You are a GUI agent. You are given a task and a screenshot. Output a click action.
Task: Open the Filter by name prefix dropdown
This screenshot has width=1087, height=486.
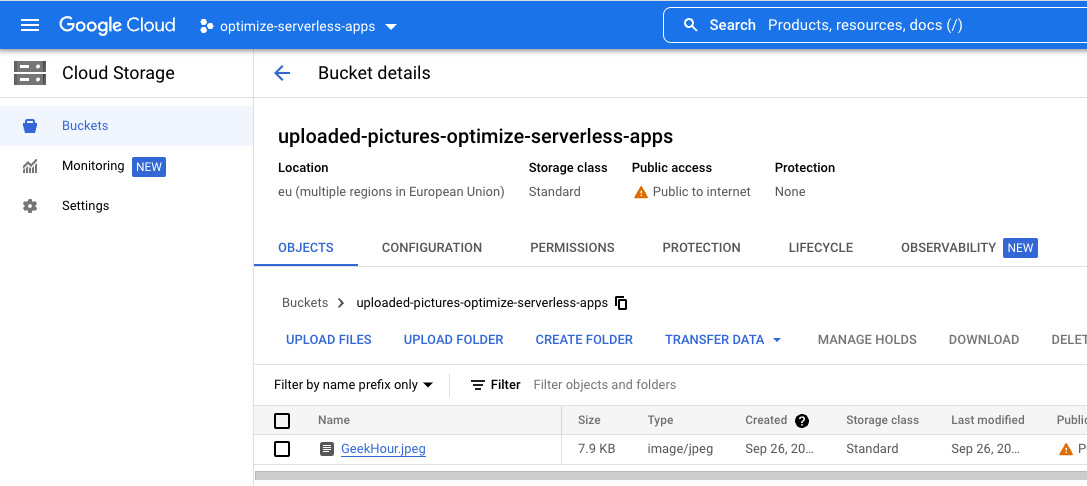(353, 385)
